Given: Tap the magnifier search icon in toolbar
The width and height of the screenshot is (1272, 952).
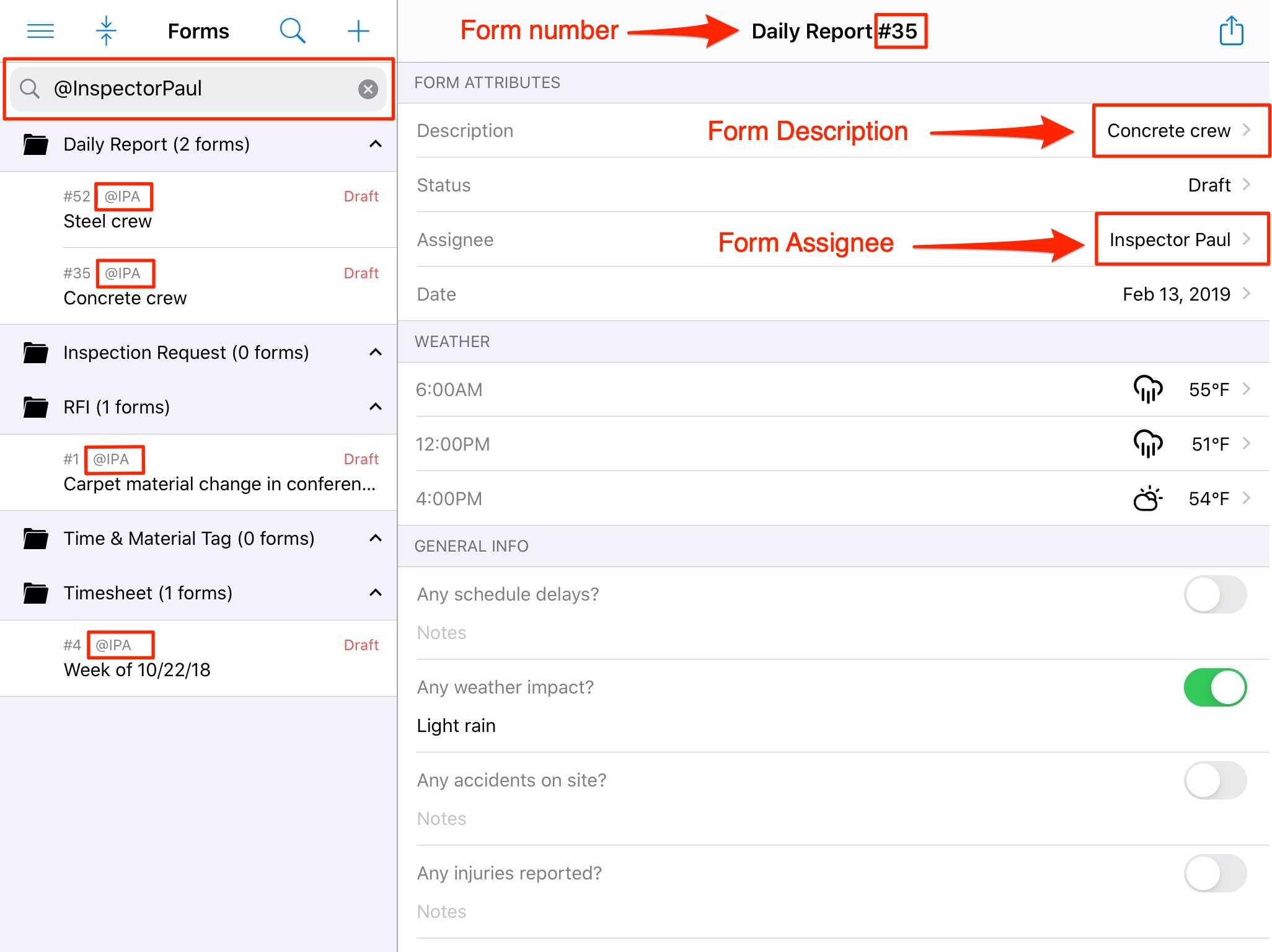Looking at the screenshot, I should click(292, 31).
